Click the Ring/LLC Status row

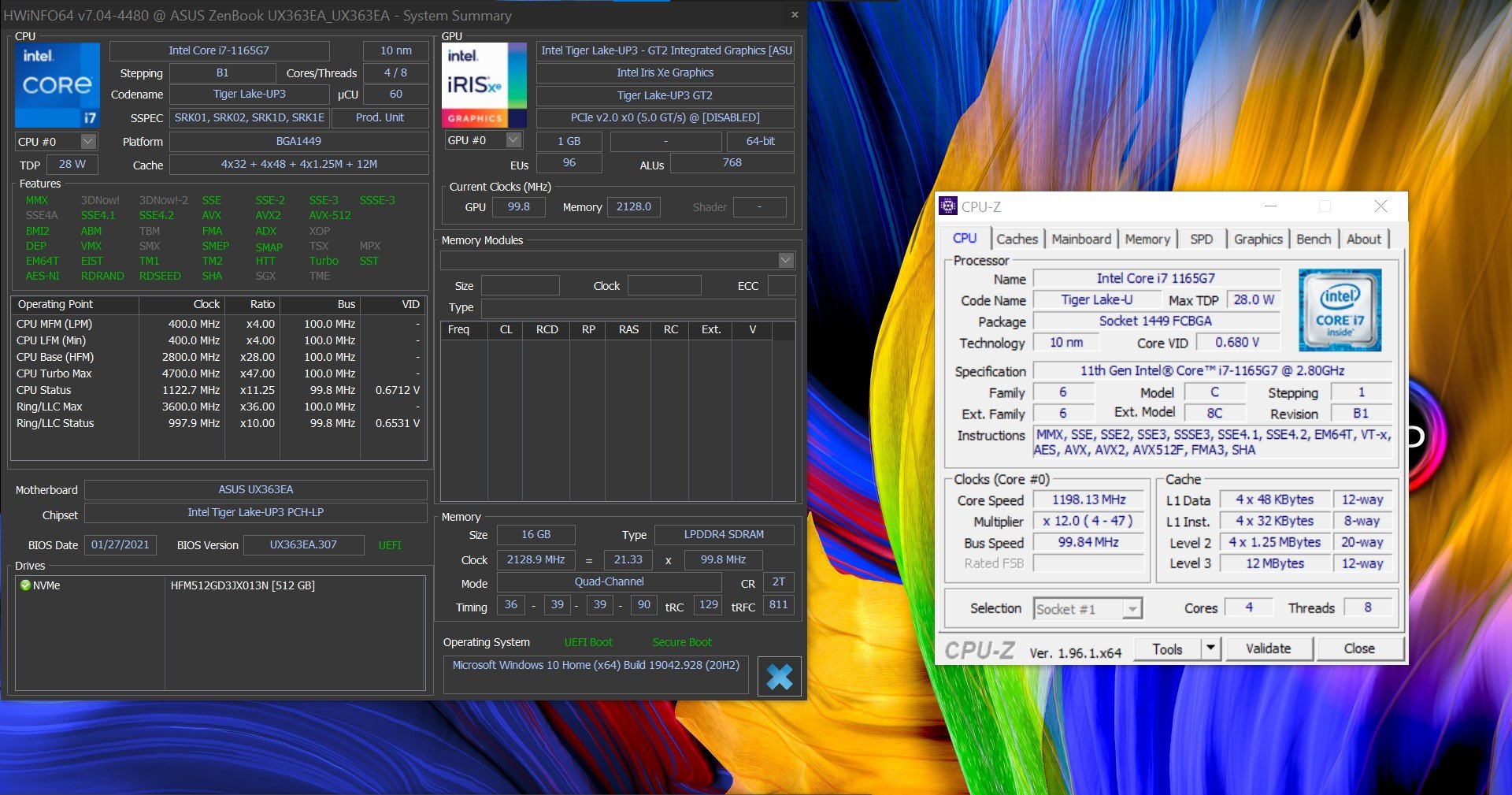[218, 423]
